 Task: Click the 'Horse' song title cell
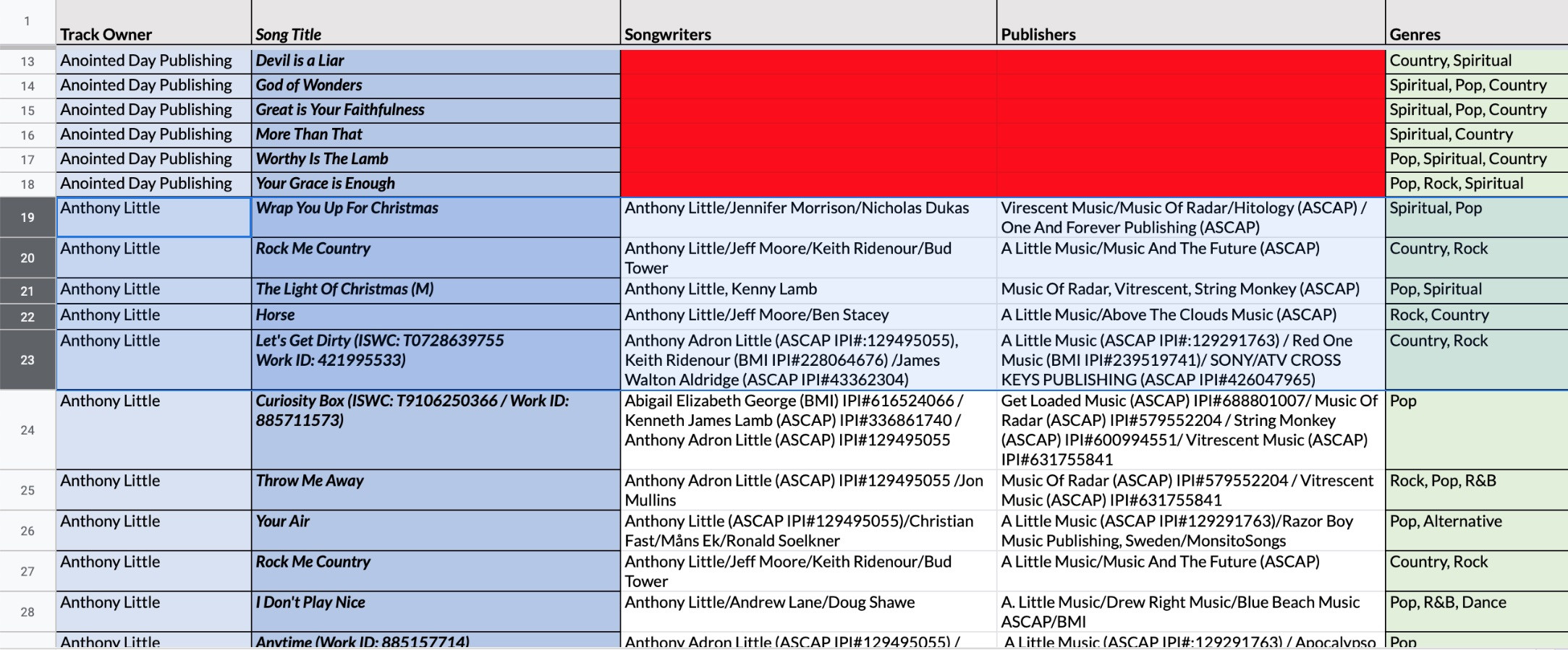[436, 317]
